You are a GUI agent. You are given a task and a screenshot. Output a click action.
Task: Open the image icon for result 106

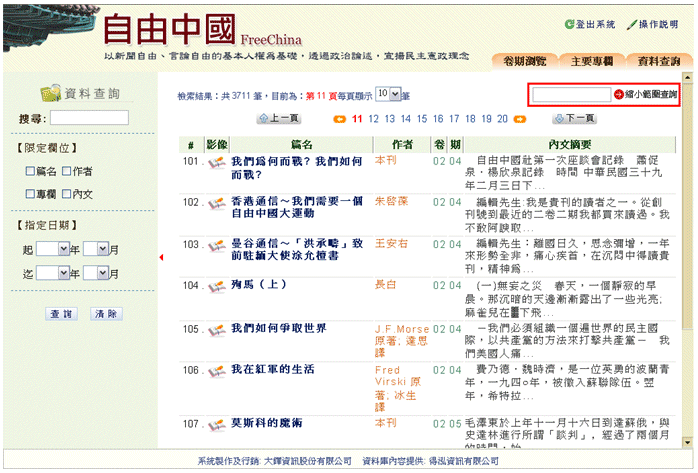(217, 370)
